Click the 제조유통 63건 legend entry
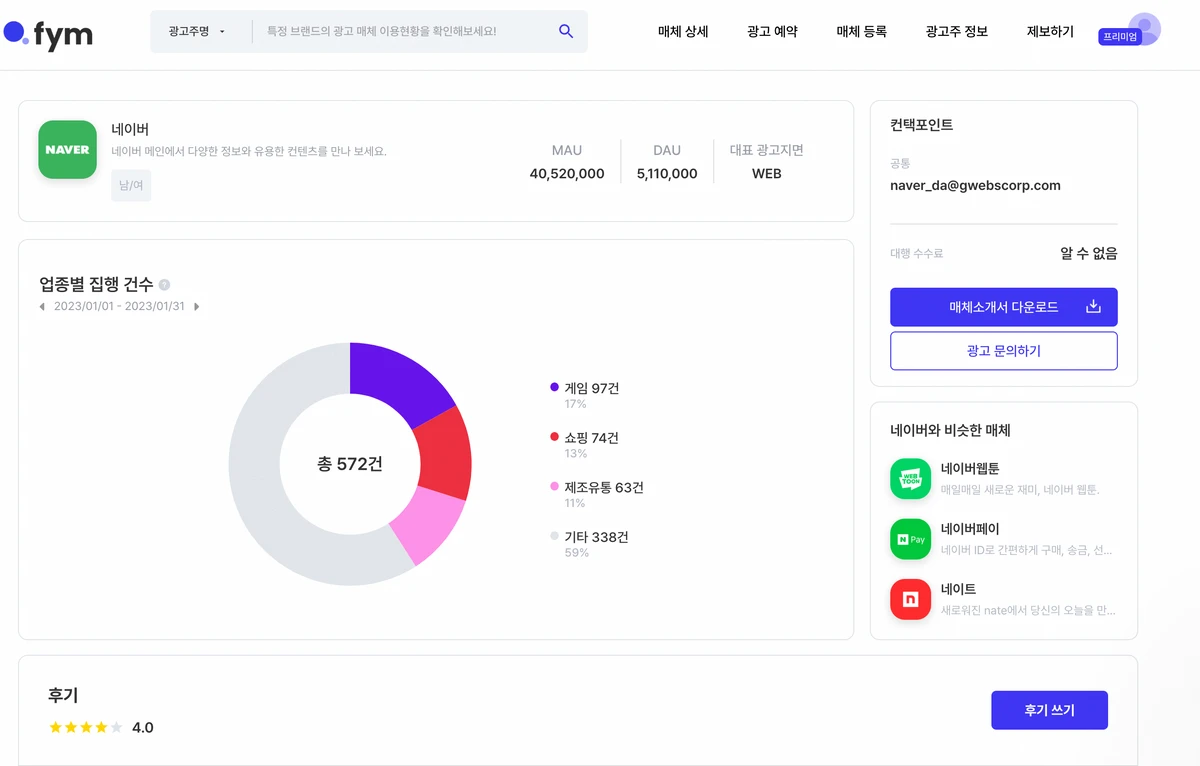This screenshot has width=1200, height=766. tap(597, 487)
